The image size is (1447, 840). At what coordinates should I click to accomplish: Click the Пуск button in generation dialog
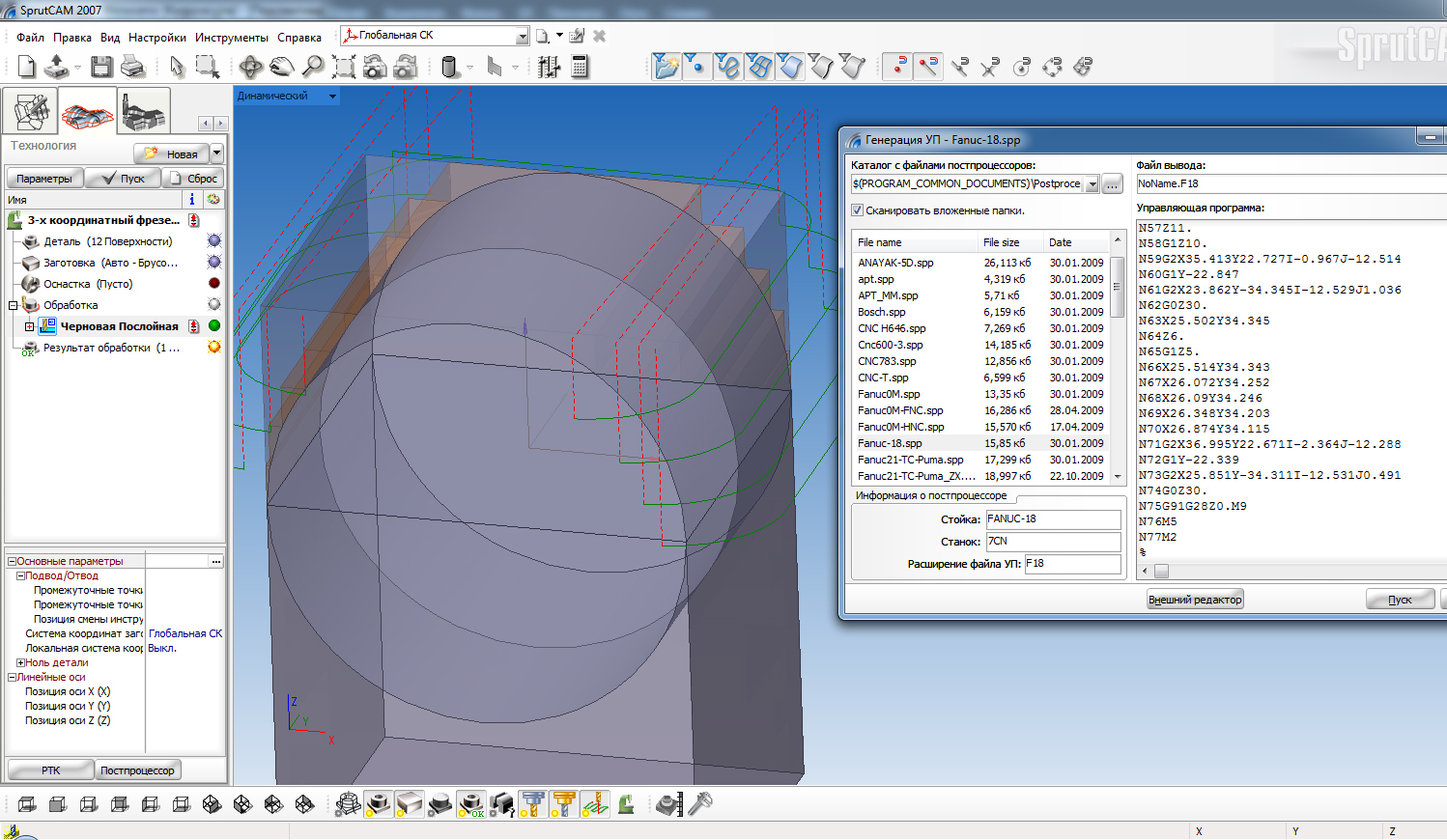click(x=1400, y=600)
